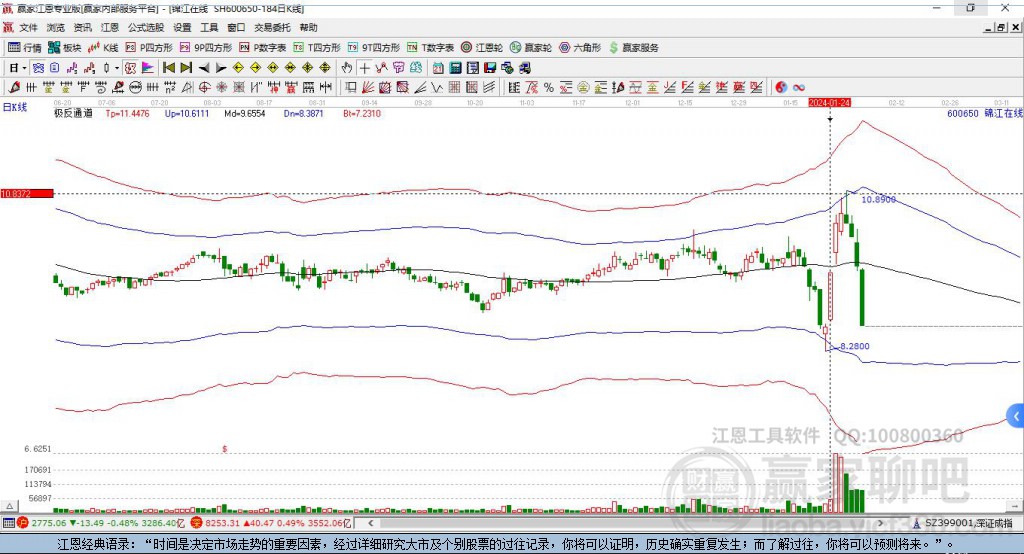Open the candlestick style dropdown arrow
The height and width of the screenshot is (554, 1024).
click(117, 68)
